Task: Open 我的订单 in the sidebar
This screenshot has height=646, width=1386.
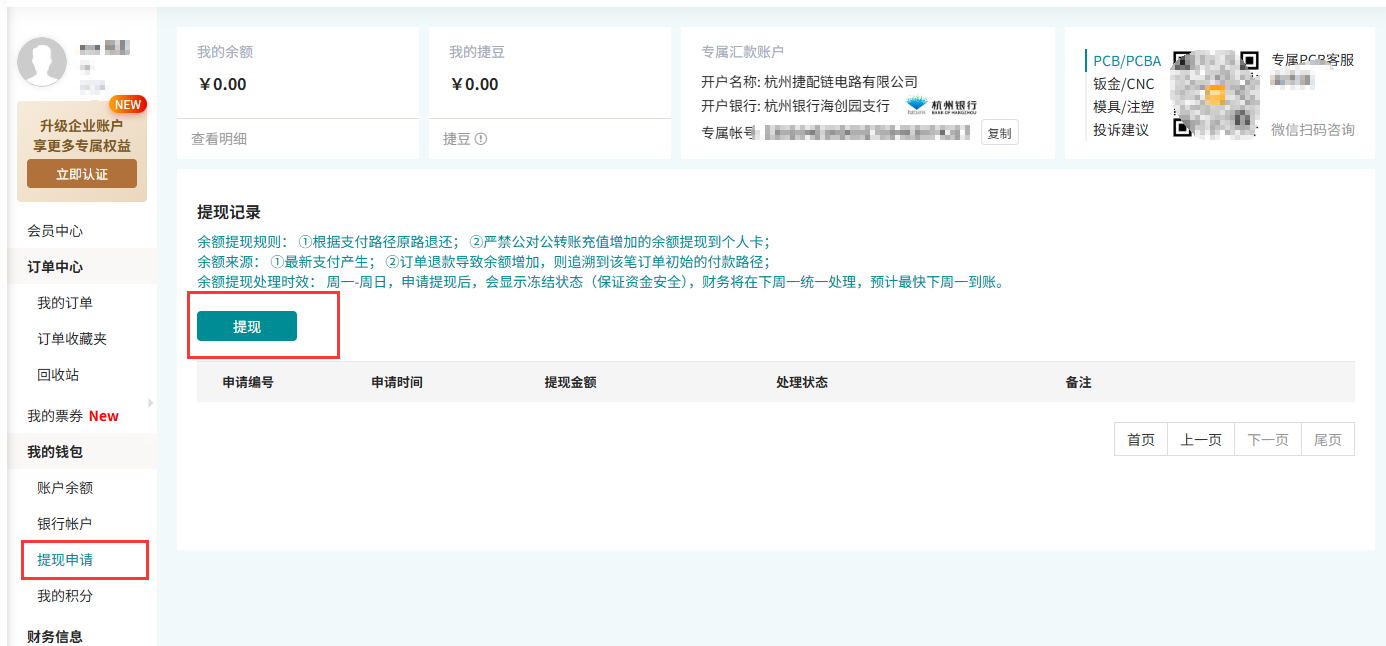Action: point(65,303)
